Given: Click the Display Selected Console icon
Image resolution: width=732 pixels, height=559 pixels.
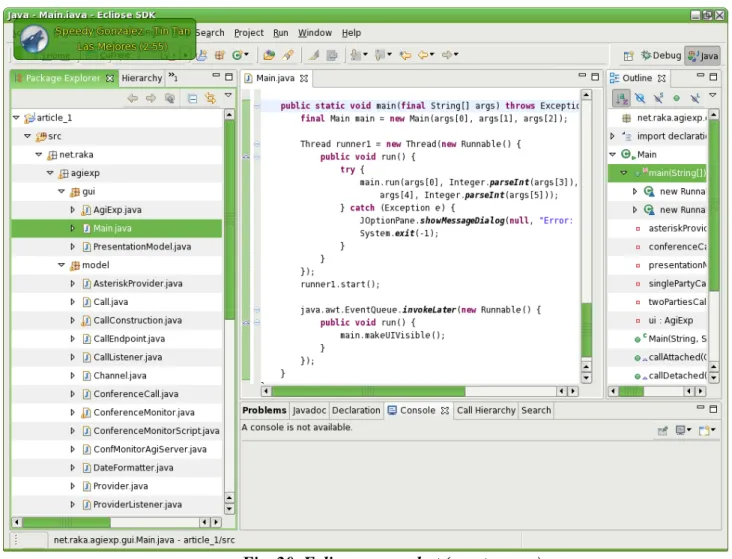Looking at the screenshot, I should (x=683, y=430).
